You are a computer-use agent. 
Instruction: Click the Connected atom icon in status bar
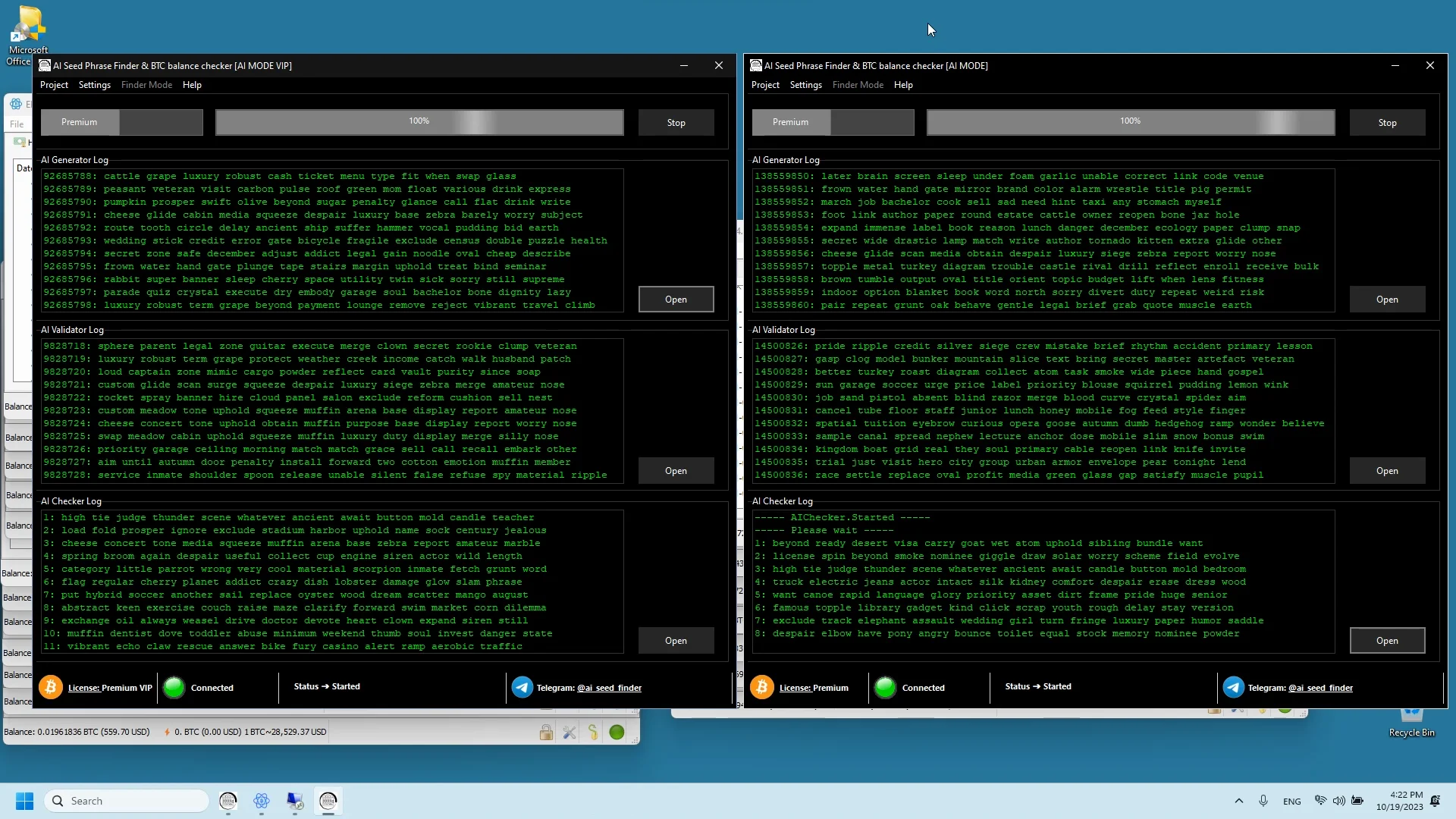click(x=174, y=688)
